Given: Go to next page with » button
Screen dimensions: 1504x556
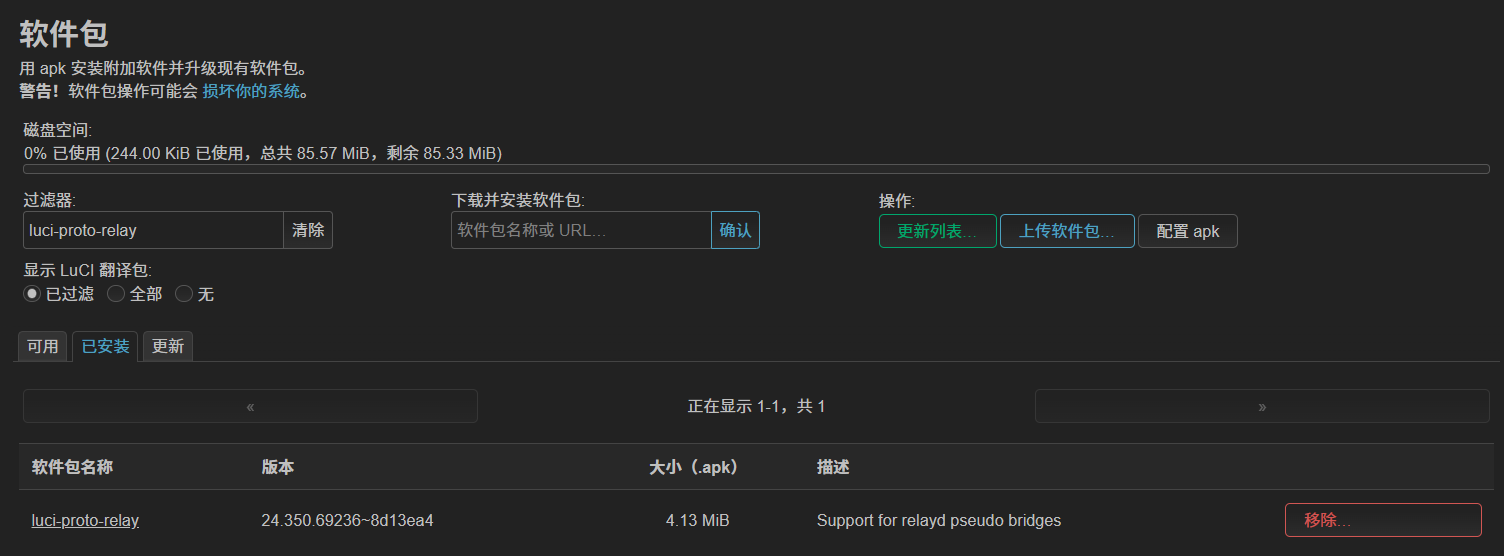Looking at the screenshot, I should pos(1262,406).
